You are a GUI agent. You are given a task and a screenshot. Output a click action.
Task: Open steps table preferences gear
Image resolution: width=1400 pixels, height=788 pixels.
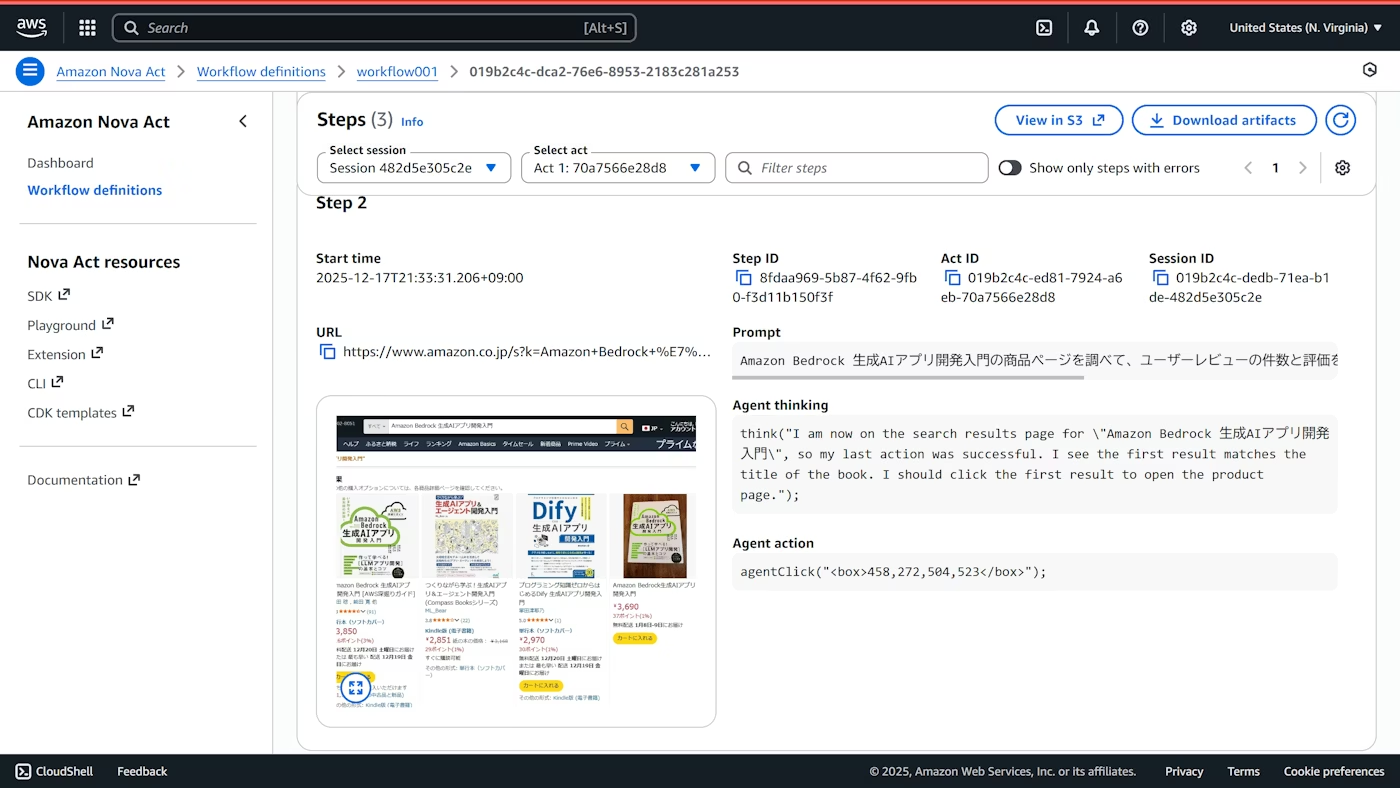click(x=1343, y=168)
